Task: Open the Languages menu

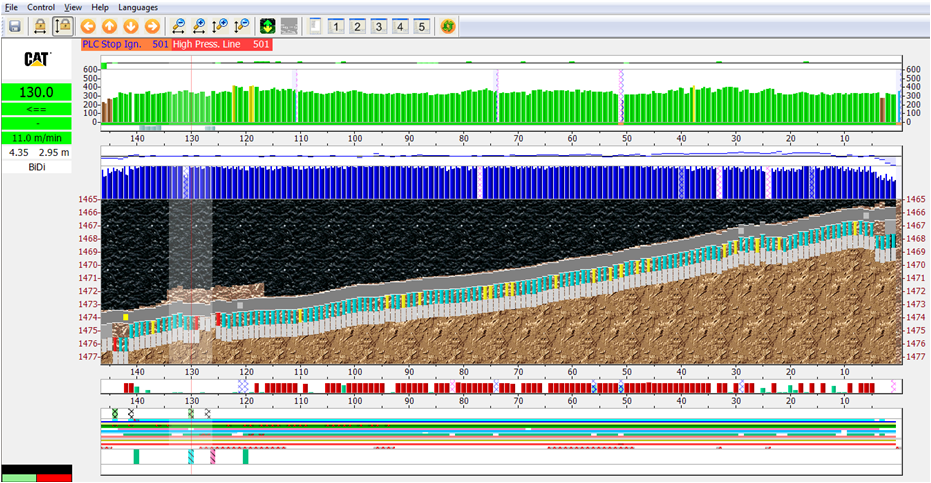Action: [138, 7]
